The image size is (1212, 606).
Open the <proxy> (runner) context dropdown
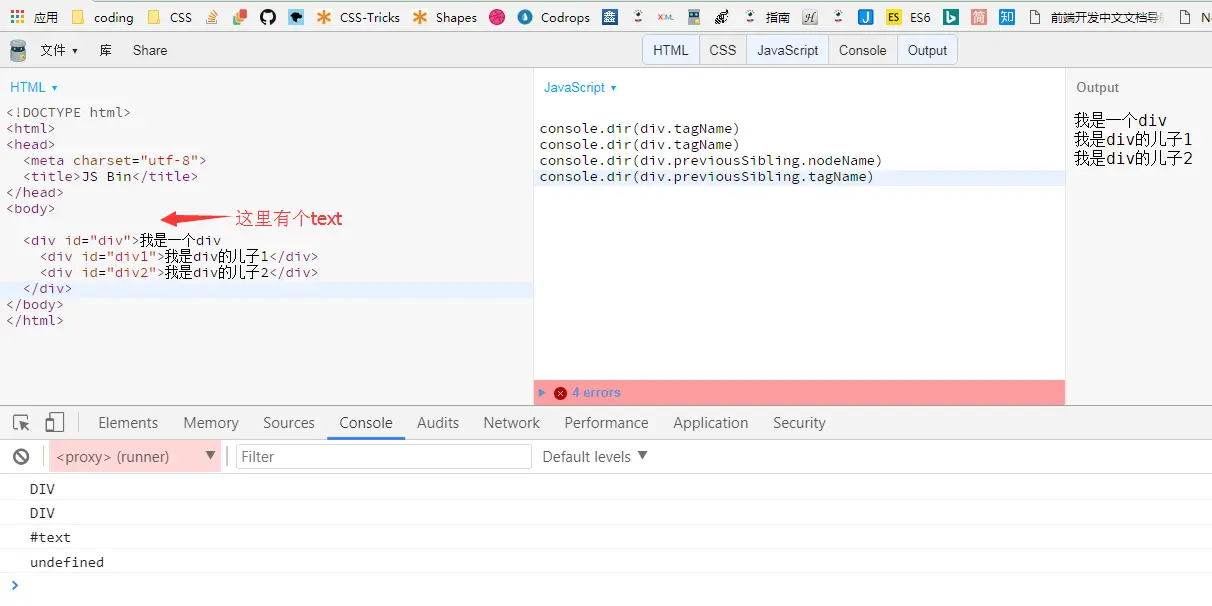click(x=135, y=457)
